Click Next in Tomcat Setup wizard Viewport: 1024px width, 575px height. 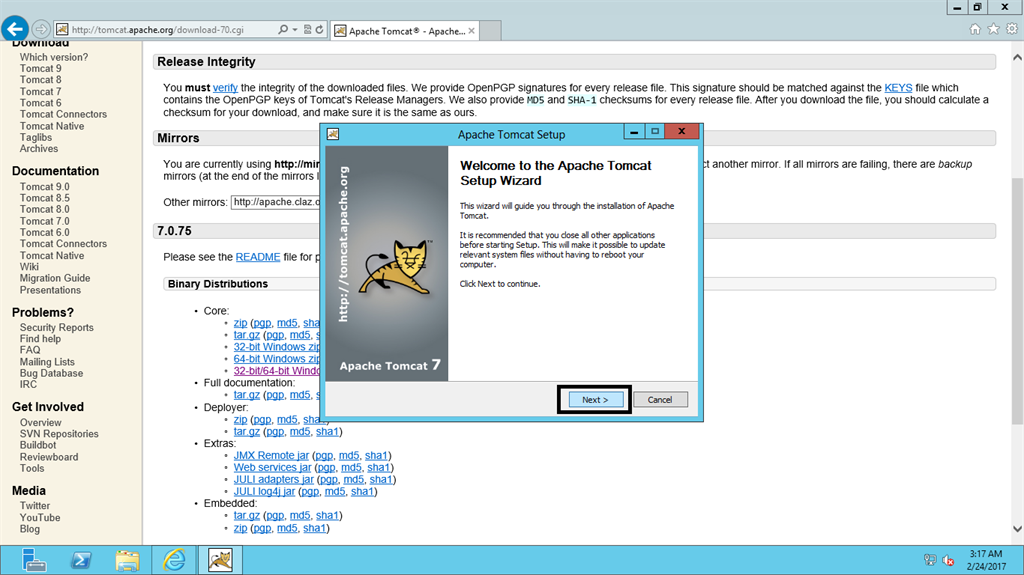[x=596, y=400]
